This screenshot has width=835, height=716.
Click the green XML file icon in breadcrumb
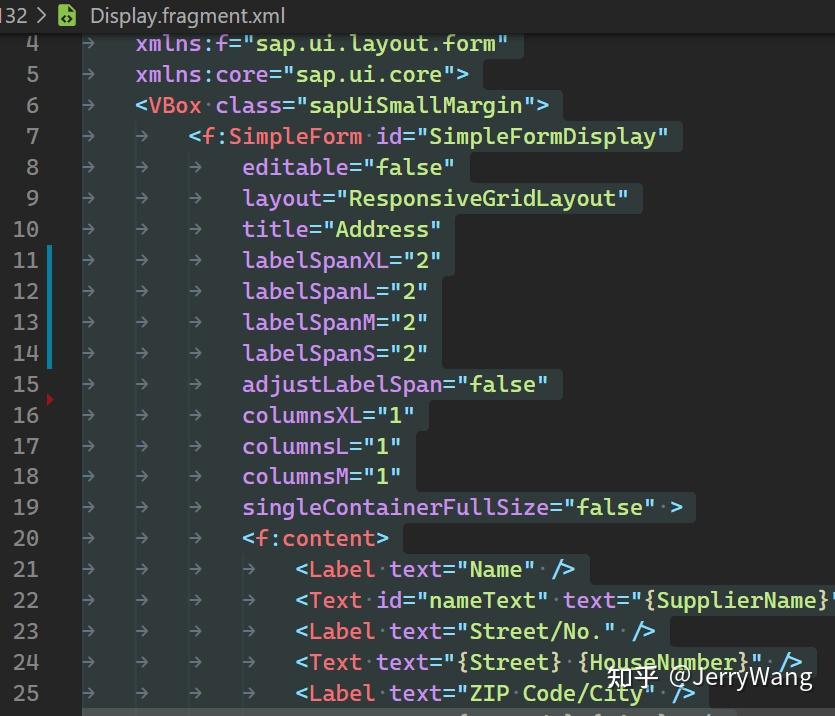tap(66, 15)
